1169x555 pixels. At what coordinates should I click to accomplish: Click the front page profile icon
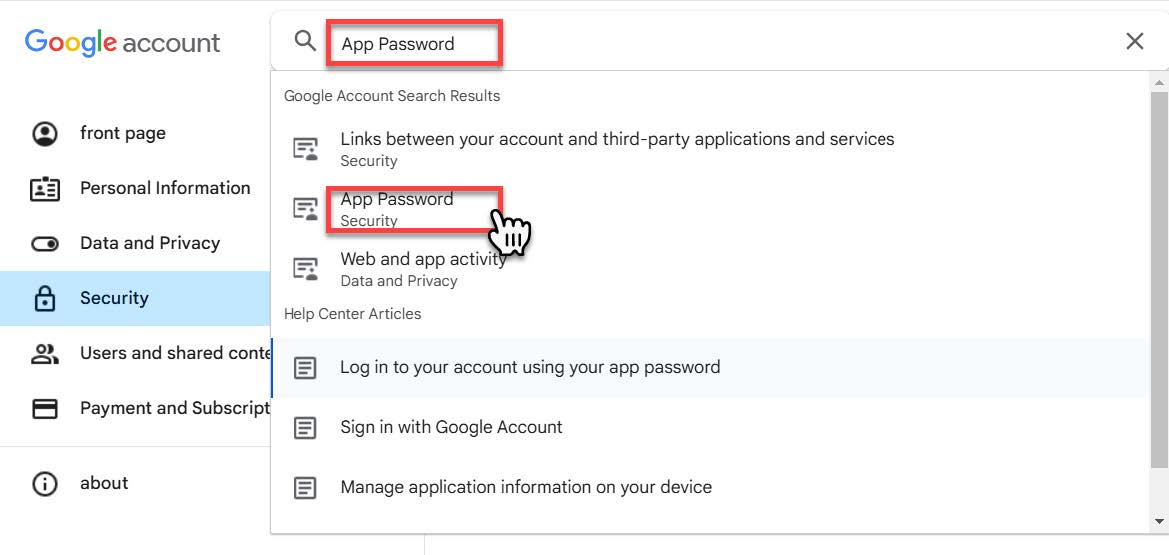[45, 134]
